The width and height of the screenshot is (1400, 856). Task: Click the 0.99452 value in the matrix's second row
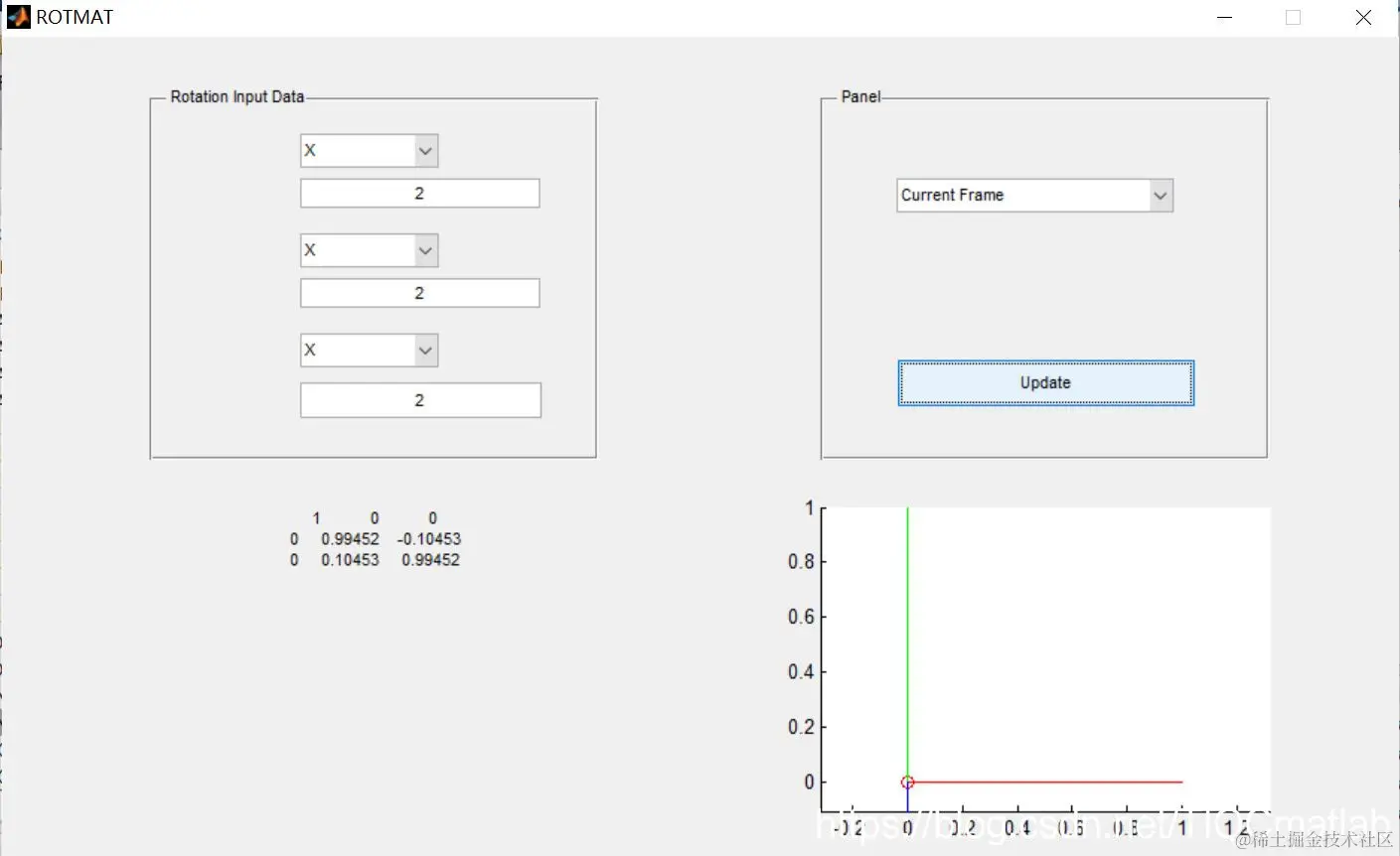coord(350,539)
